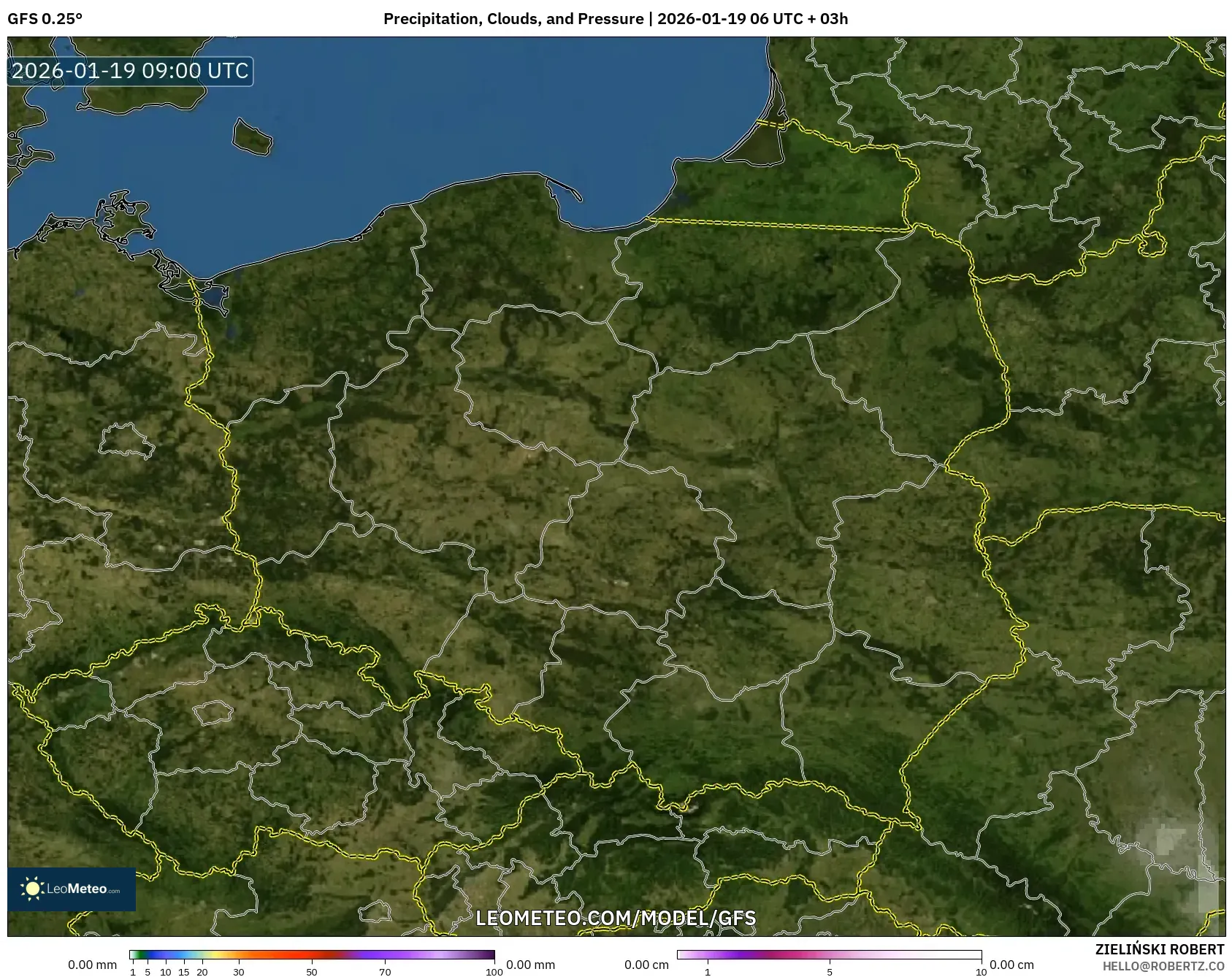
Task: Click the LeoMeteo sun logo
Action: coord(33,887)
